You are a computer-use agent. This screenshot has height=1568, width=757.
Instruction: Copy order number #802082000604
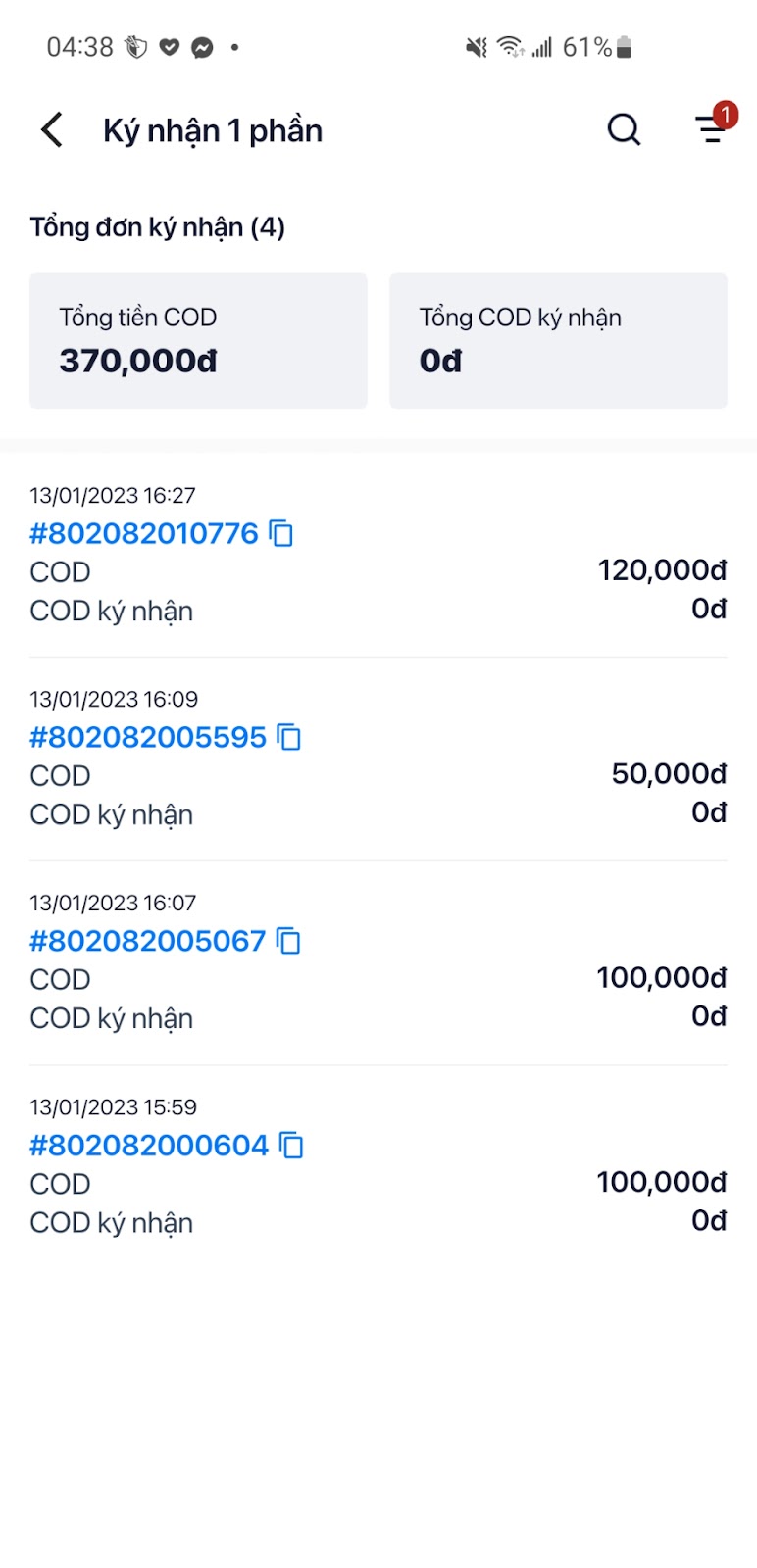pyautogui.click(x=292, y=1145)
